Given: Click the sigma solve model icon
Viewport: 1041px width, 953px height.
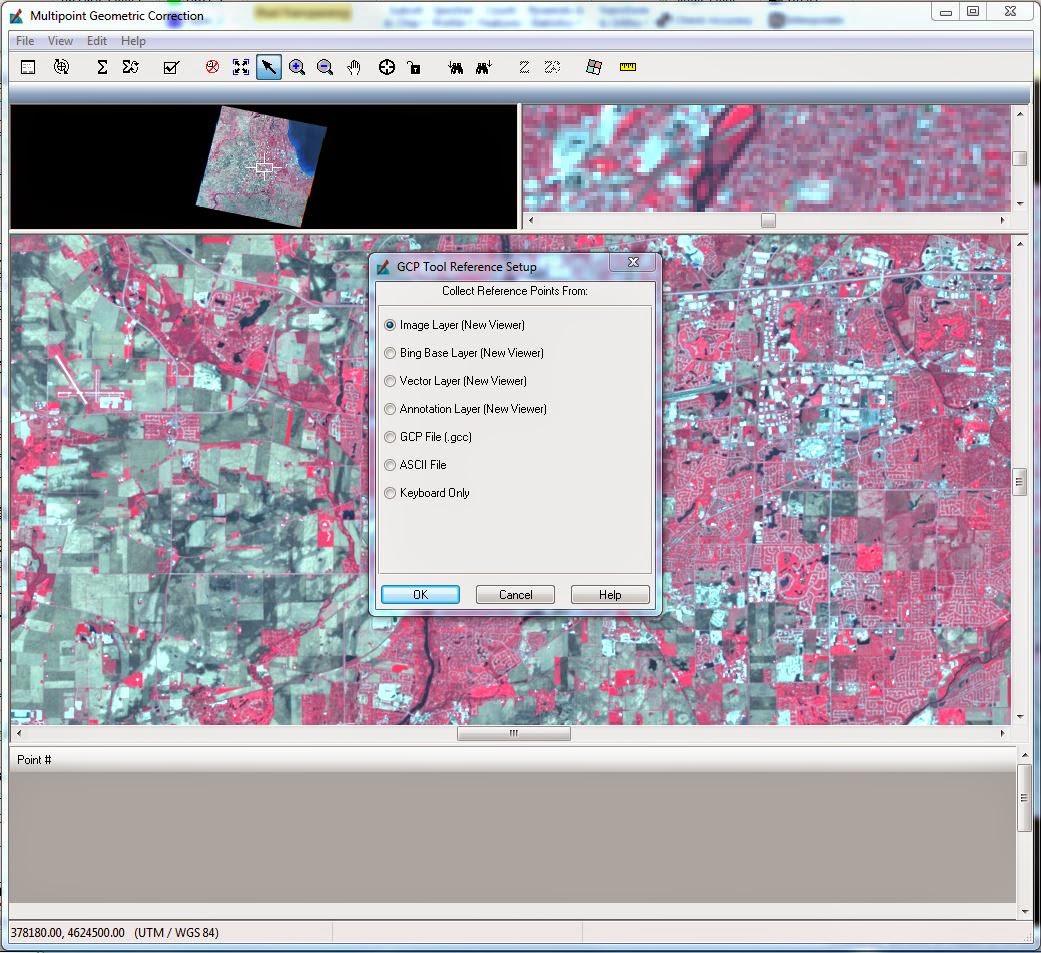Looking at the screenshot, I should coord(102,67).
